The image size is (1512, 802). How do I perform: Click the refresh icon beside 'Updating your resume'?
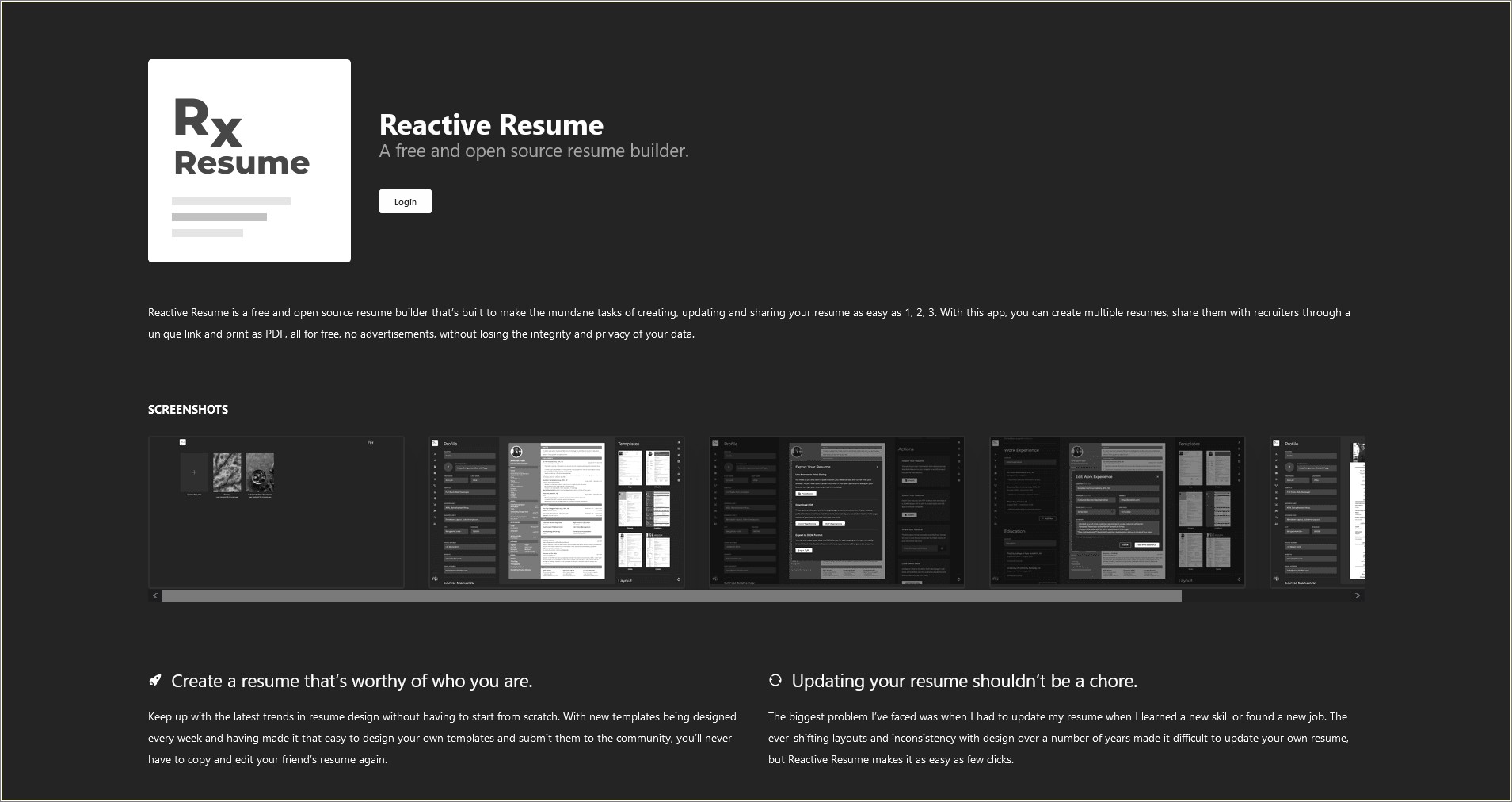click(x=775, y=680)
